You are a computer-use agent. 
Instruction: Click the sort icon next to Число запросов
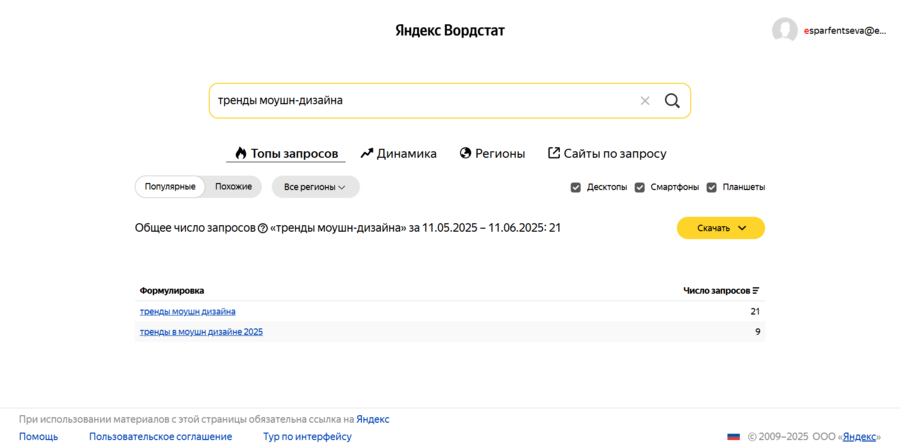[756, 291]
